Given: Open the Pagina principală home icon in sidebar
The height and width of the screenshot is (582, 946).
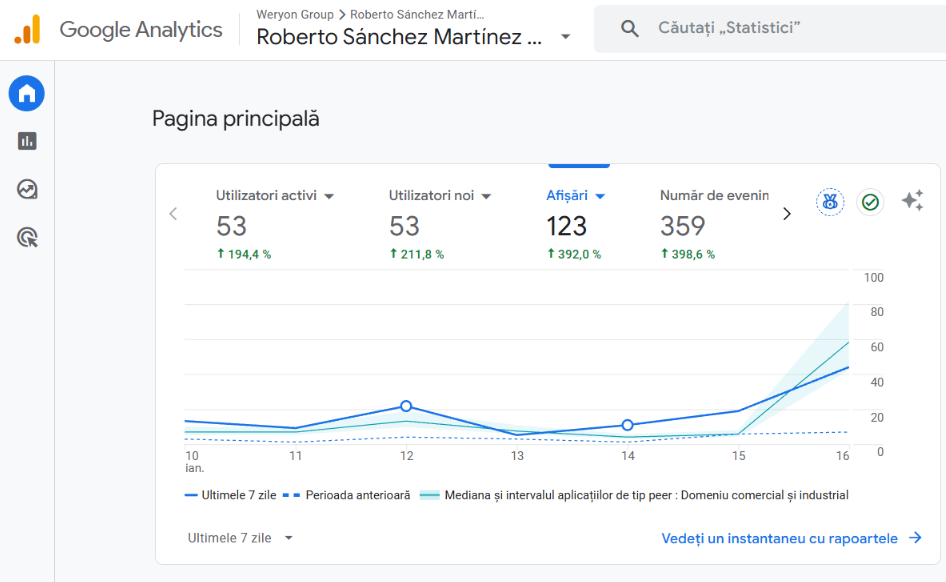Looking at the screenshot, I should pyautogui.click(x=26, y=93).
